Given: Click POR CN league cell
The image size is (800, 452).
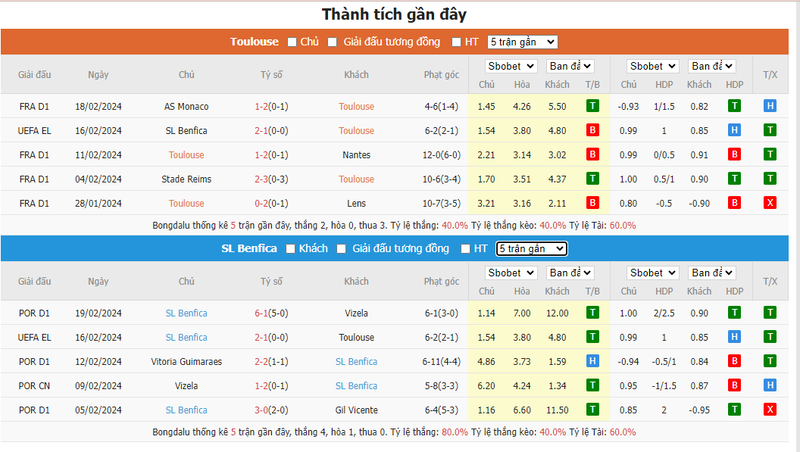Looking at the screenshot, I should pos(34,386).
